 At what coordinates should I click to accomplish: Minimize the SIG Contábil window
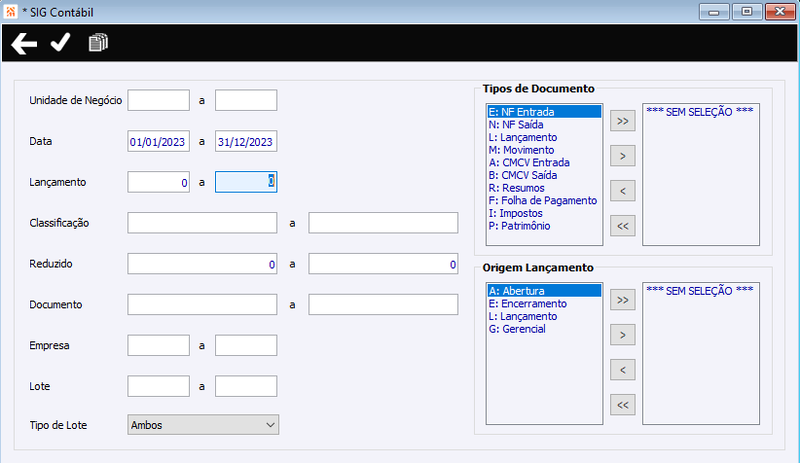(714, 11)
